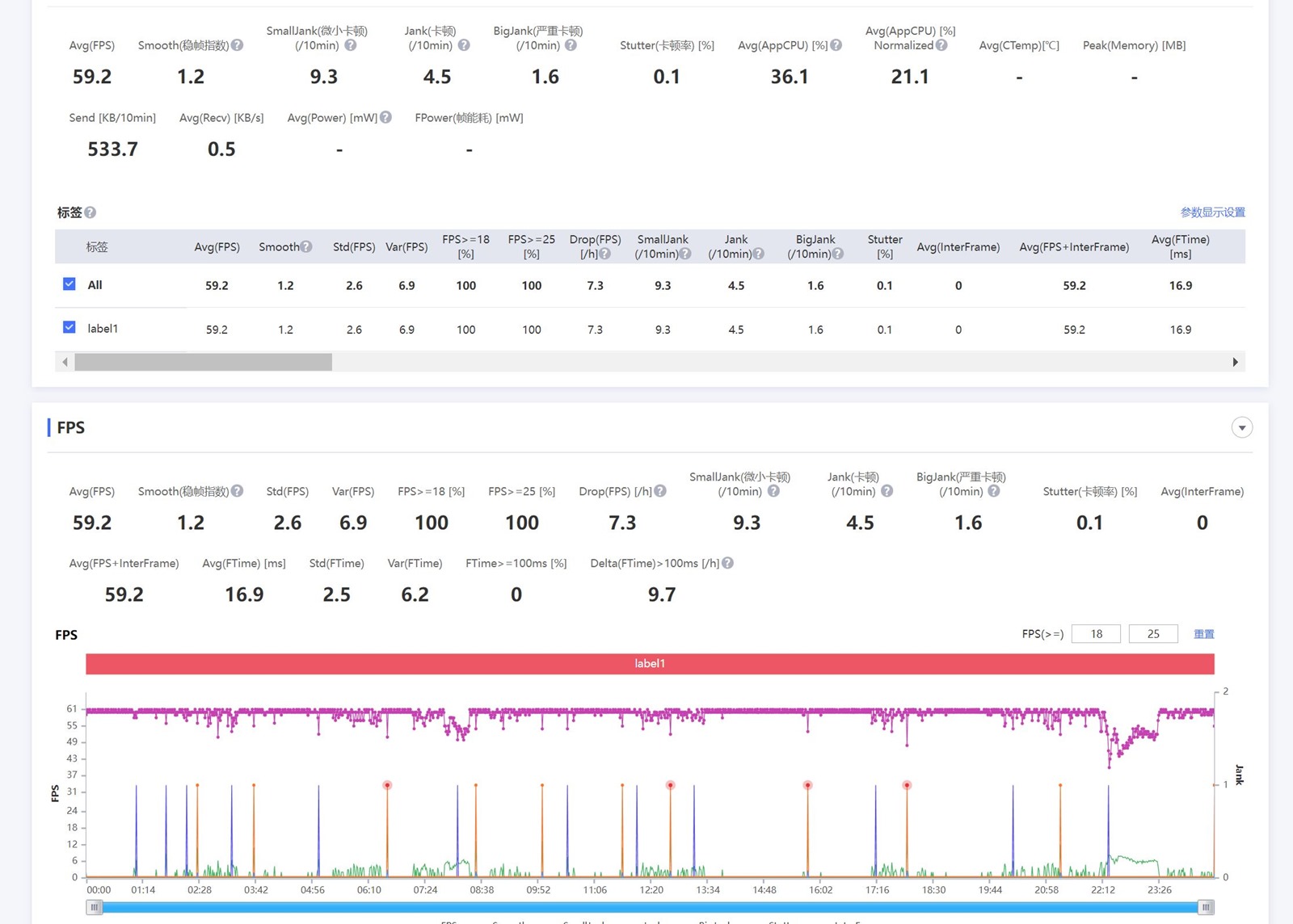Click help icon by Smooth table column header
This screenshot has width=1293, height=924.
(306, 246)
